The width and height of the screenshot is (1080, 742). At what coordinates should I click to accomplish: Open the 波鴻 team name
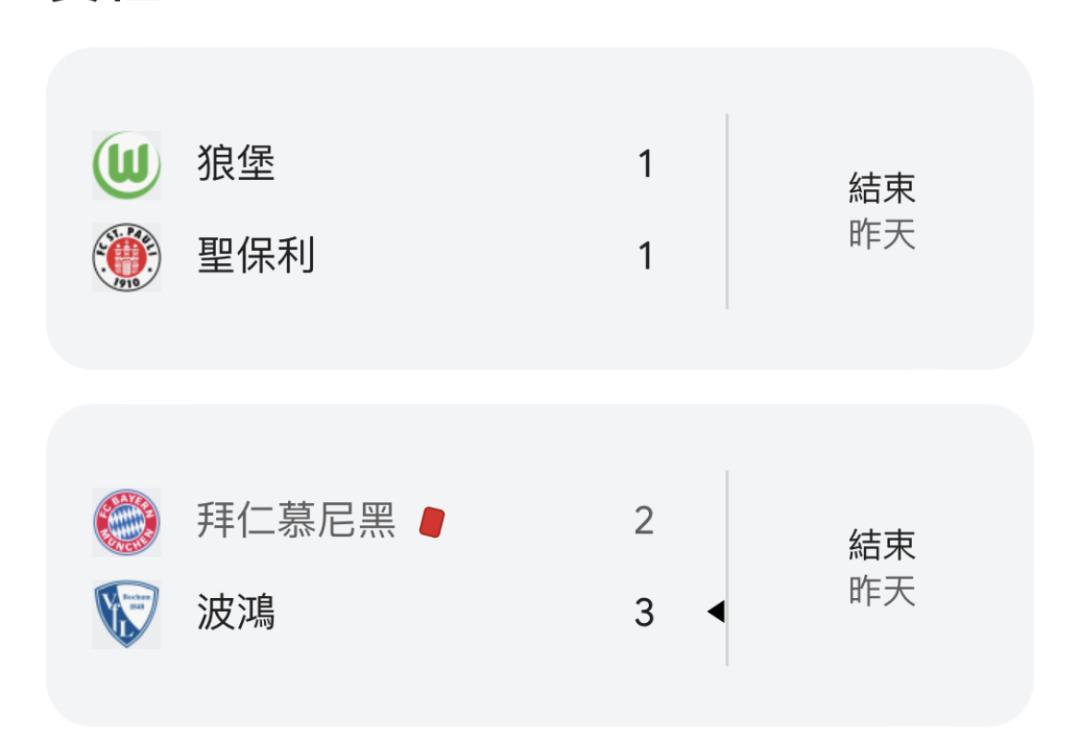click(236, 613)
